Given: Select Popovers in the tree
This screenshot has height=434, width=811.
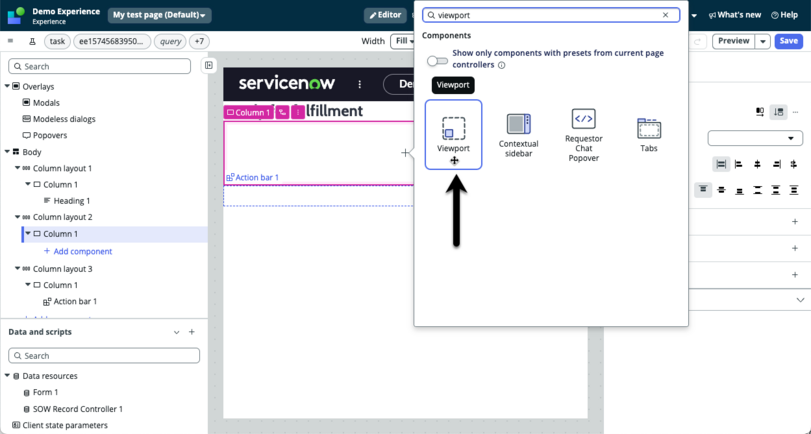Looking at the screenshot, I should coord(50,135).
